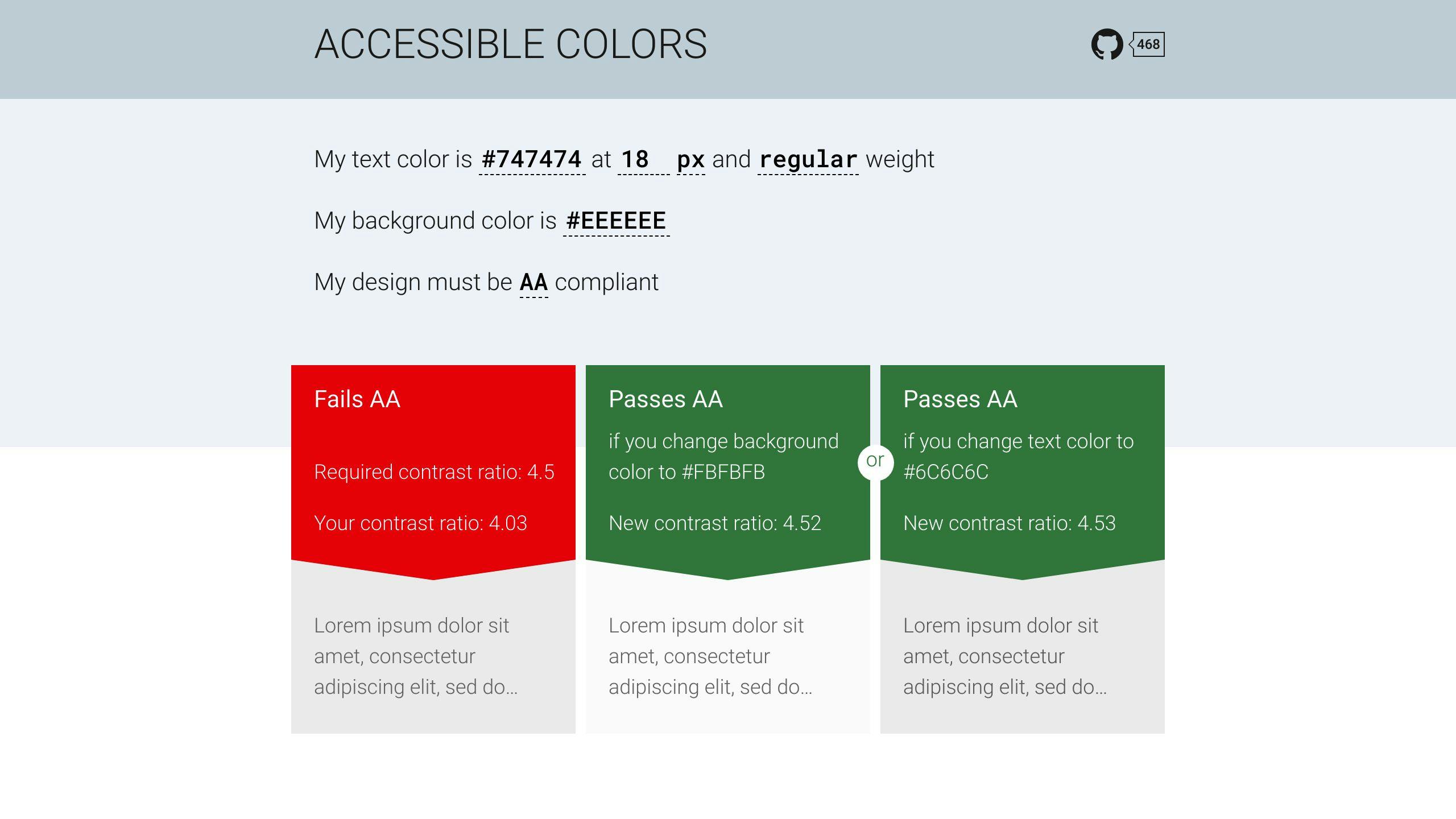Click 'New contrast ratio: 4.53' in right card
The image size is (1456, 819).
coord(1010,524)
